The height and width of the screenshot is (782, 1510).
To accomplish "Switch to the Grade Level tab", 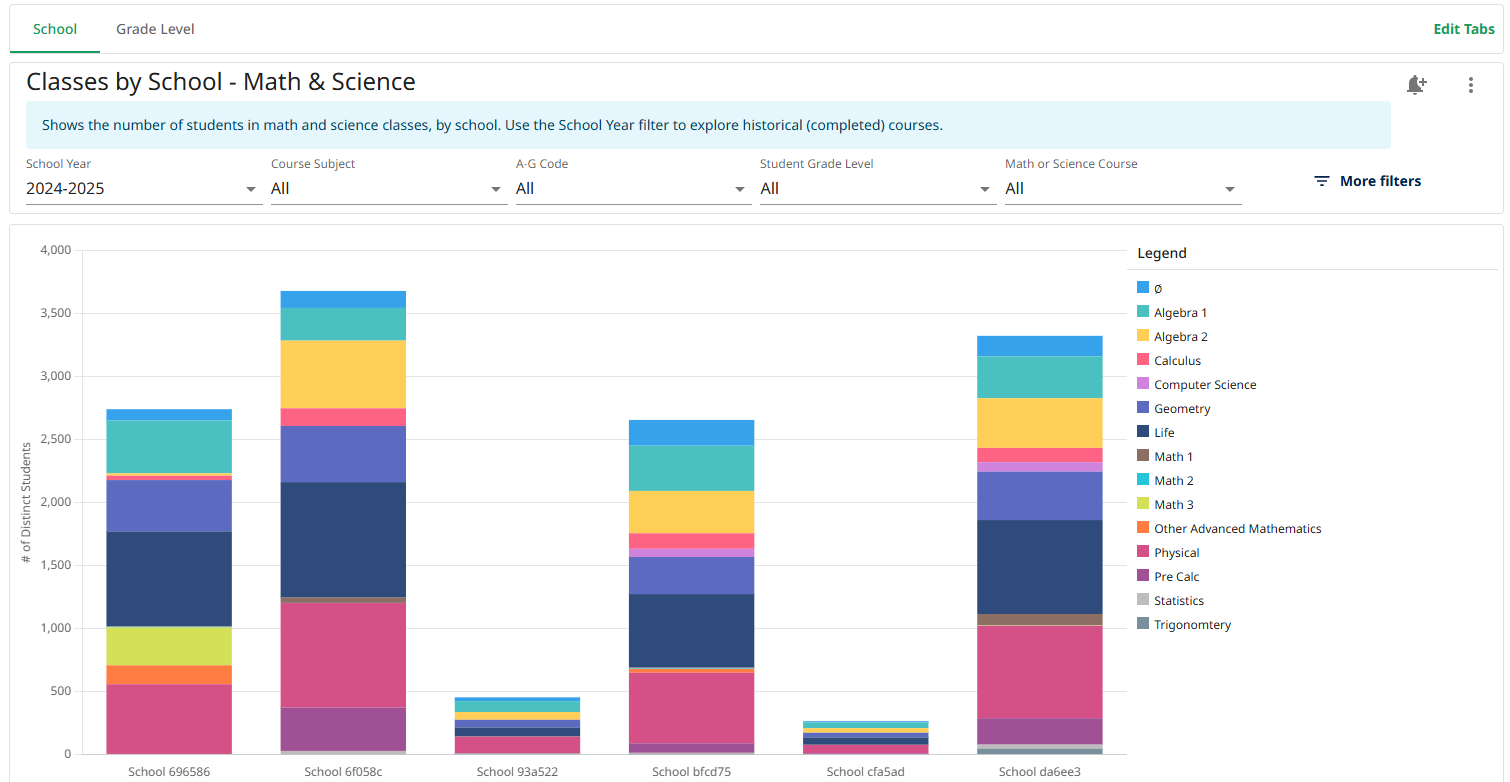I will pos(155,29).
